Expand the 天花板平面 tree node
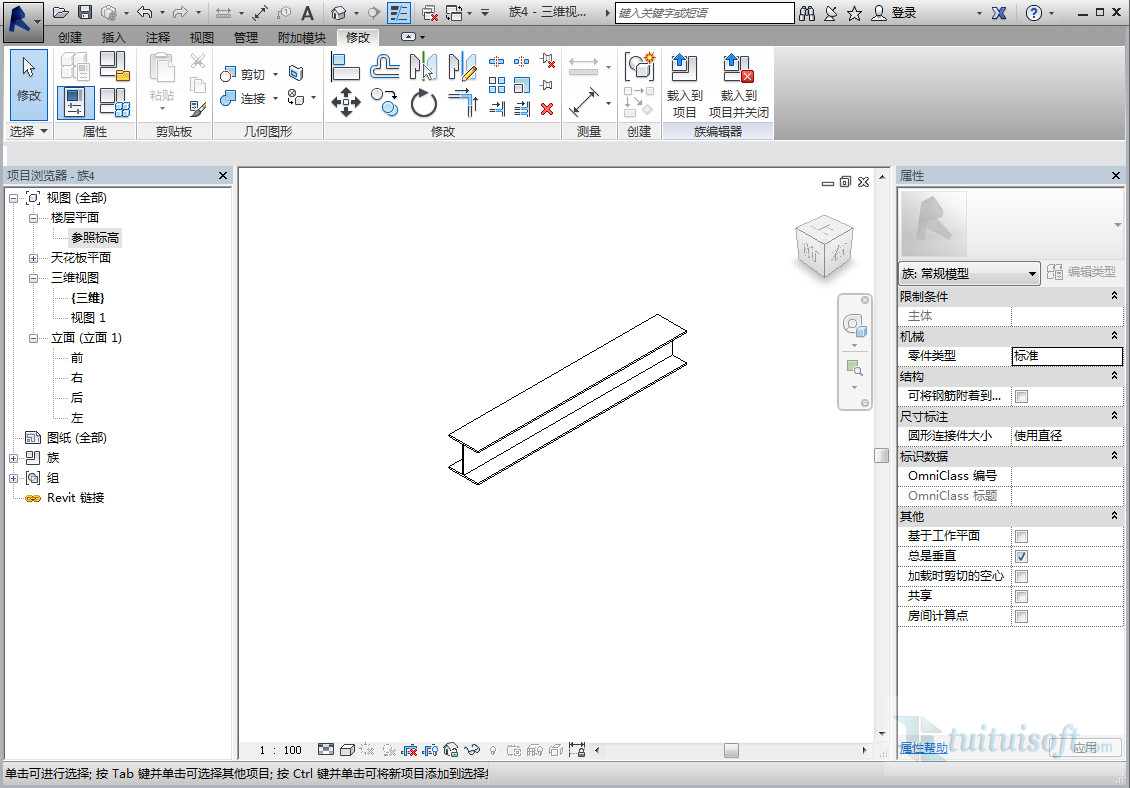Viewport: 1130px width, 788px height. click(33, 258)
